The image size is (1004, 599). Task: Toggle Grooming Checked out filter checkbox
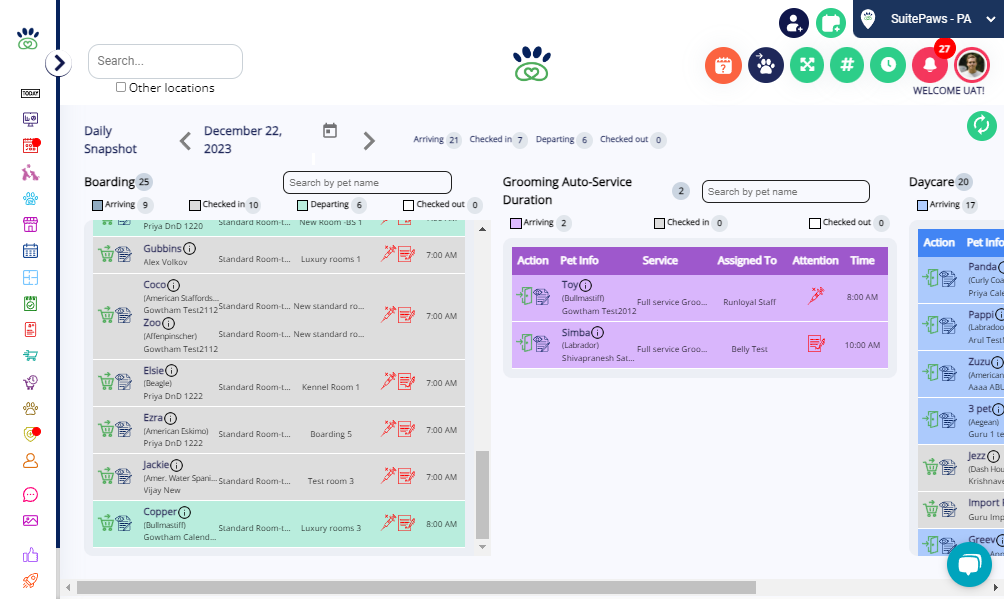814,223
